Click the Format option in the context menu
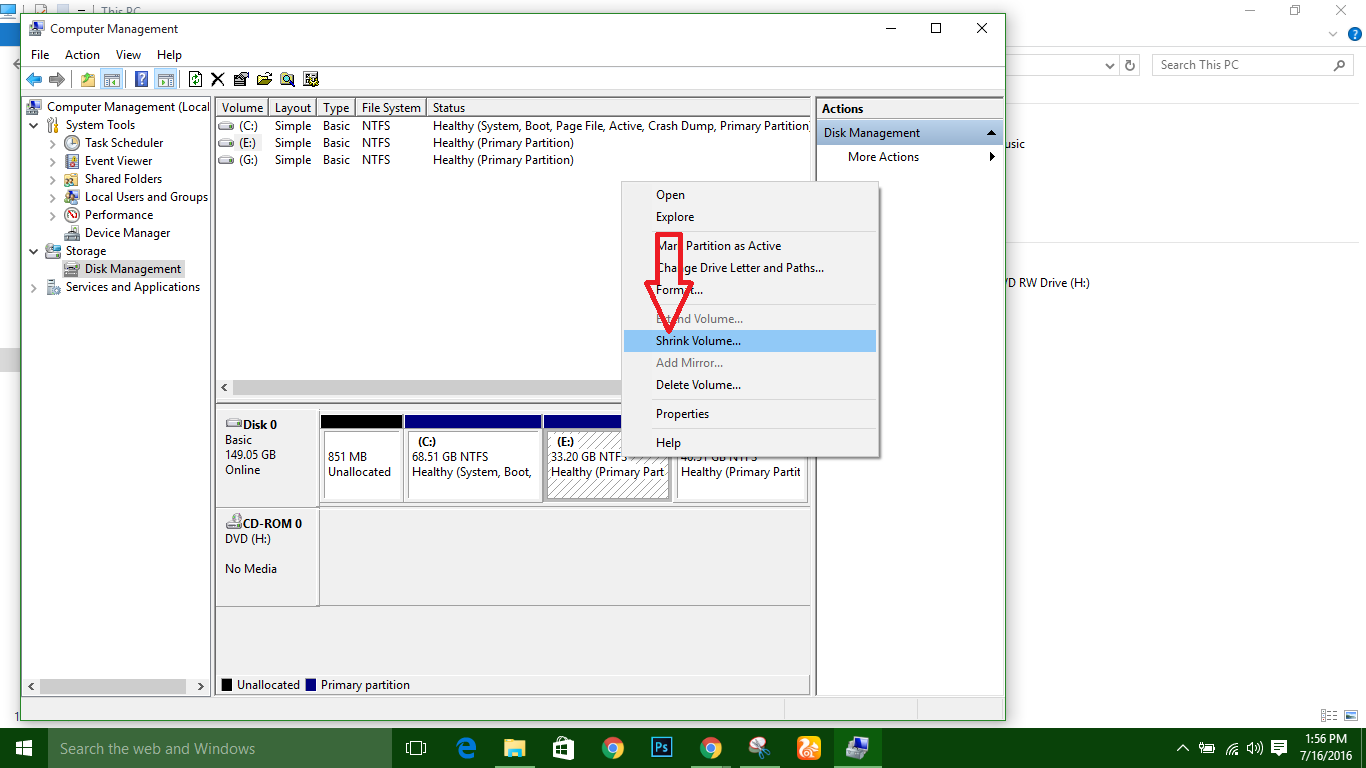 tap(677, 290)
